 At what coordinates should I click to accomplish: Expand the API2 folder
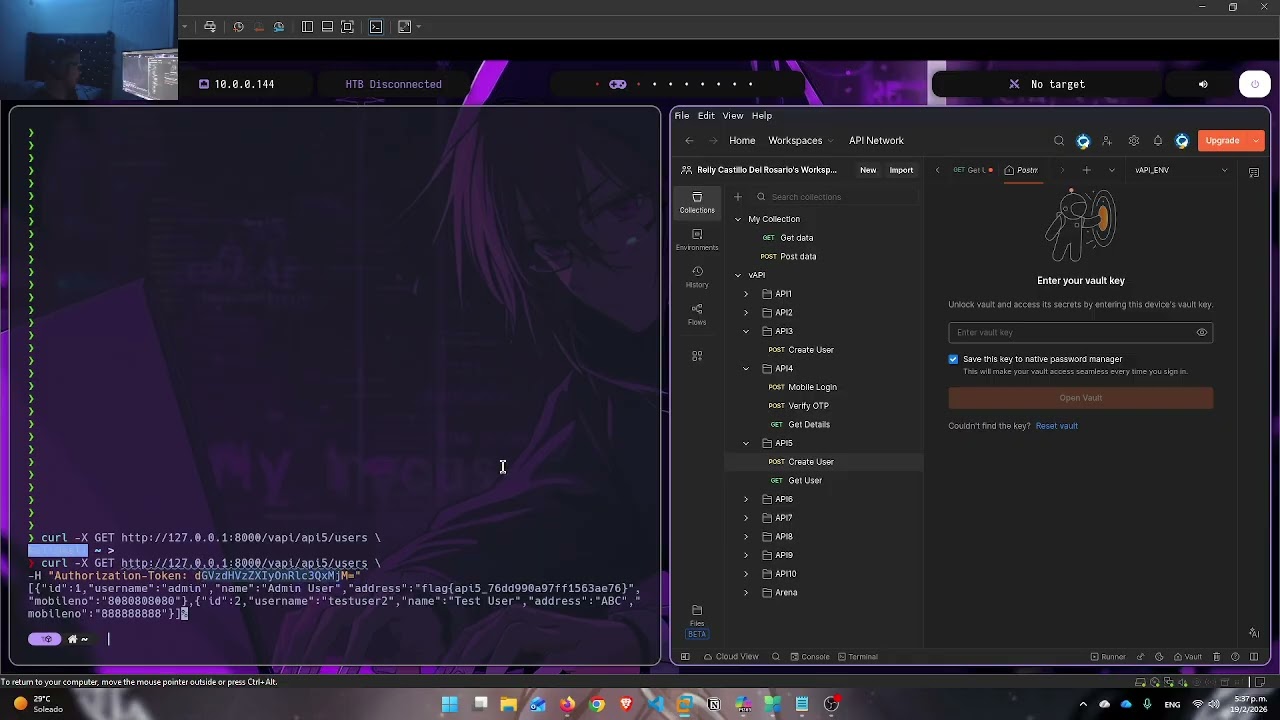tap(746, 313)
